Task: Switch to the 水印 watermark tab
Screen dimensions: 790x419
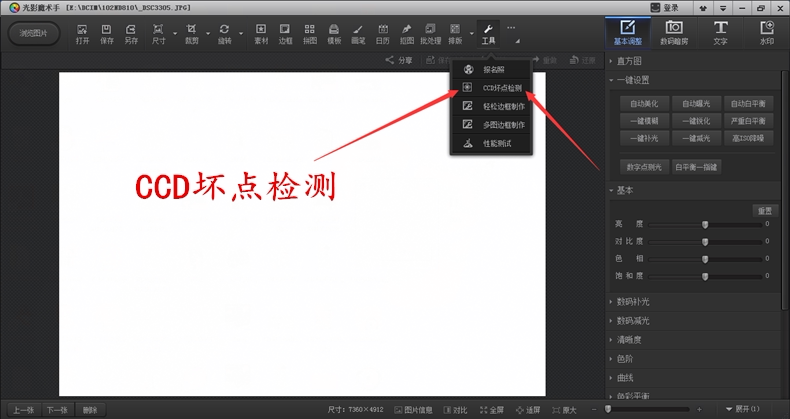Action: 766,33
